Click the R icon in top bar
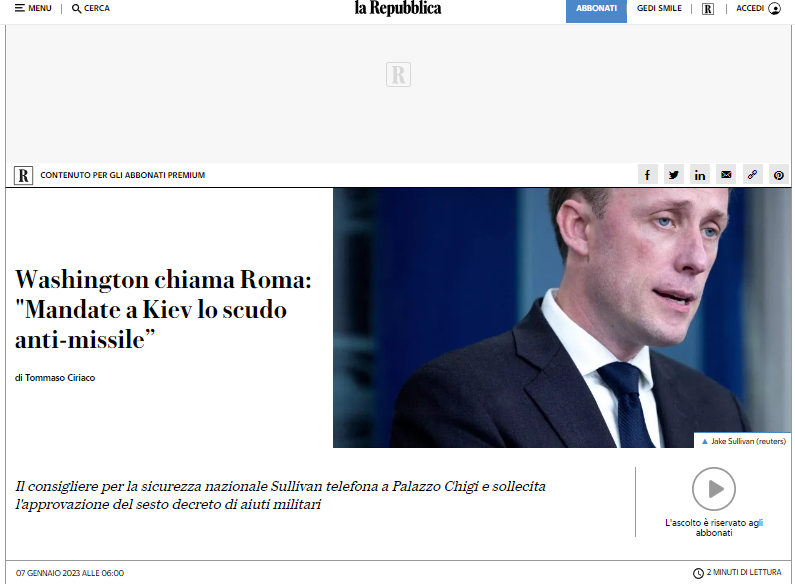Screen dimensions: 795x584 click(708, 9)
